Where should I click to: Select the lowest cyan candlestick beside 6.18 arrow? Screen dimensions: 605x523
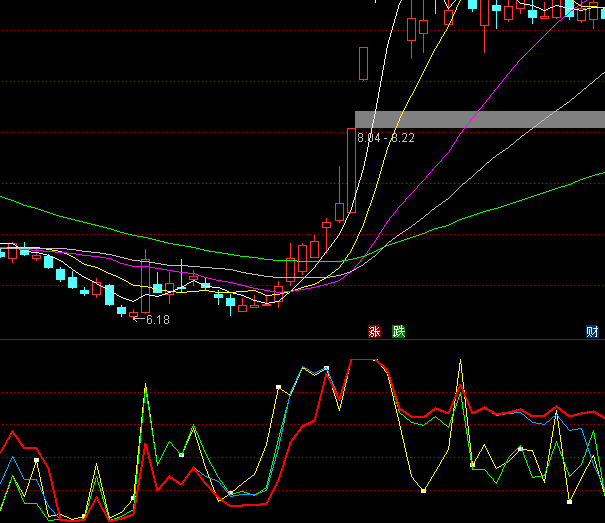(x=122, y=310)
